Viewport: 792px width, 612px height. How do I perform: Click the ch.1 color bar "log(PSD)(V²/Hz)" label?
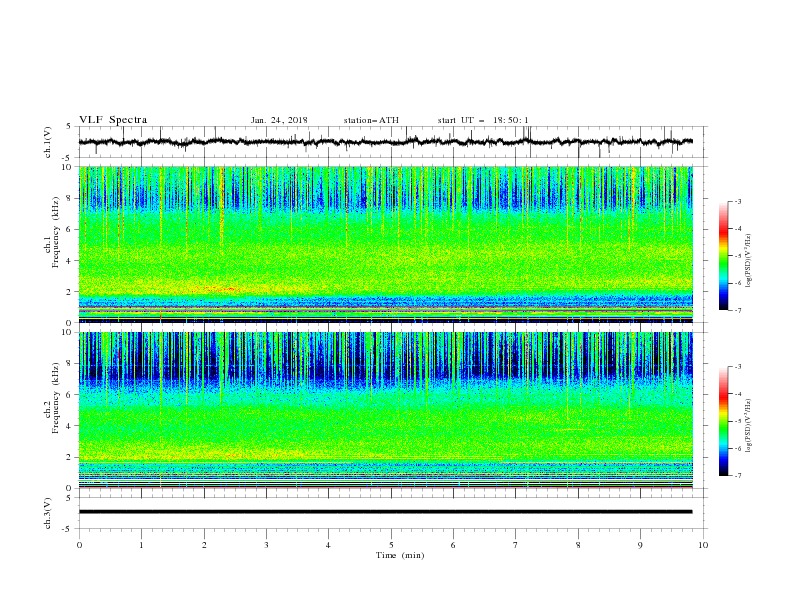[x=749, y=261]
